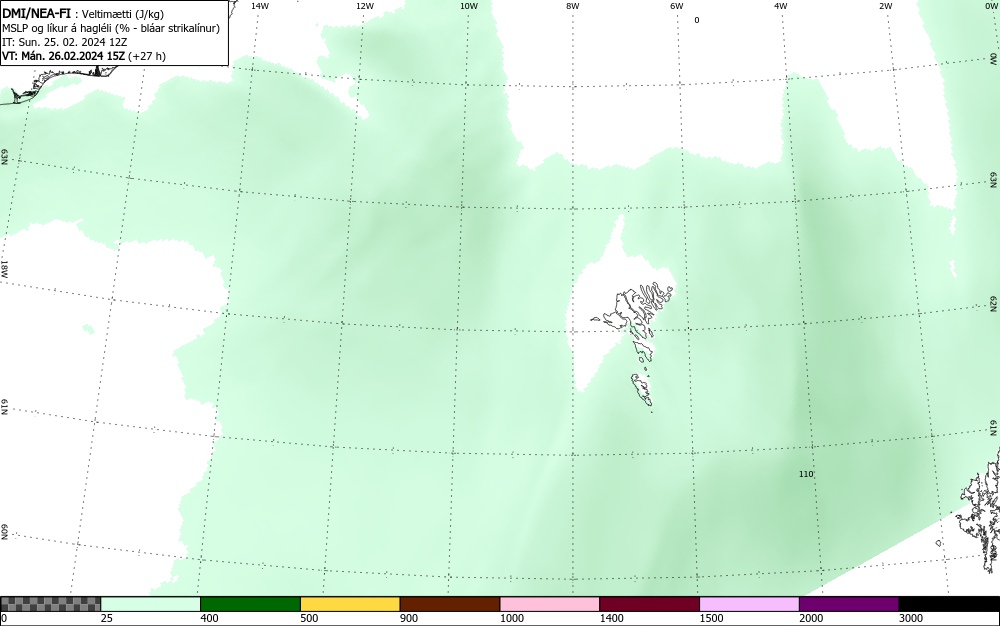
Task: Click the "60N" latitude label
Action: point(4,532)
